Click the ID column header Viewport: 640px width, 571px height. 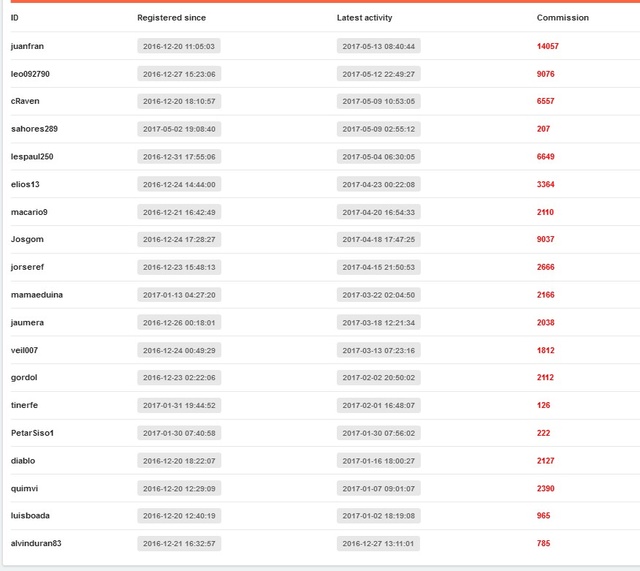14,18
